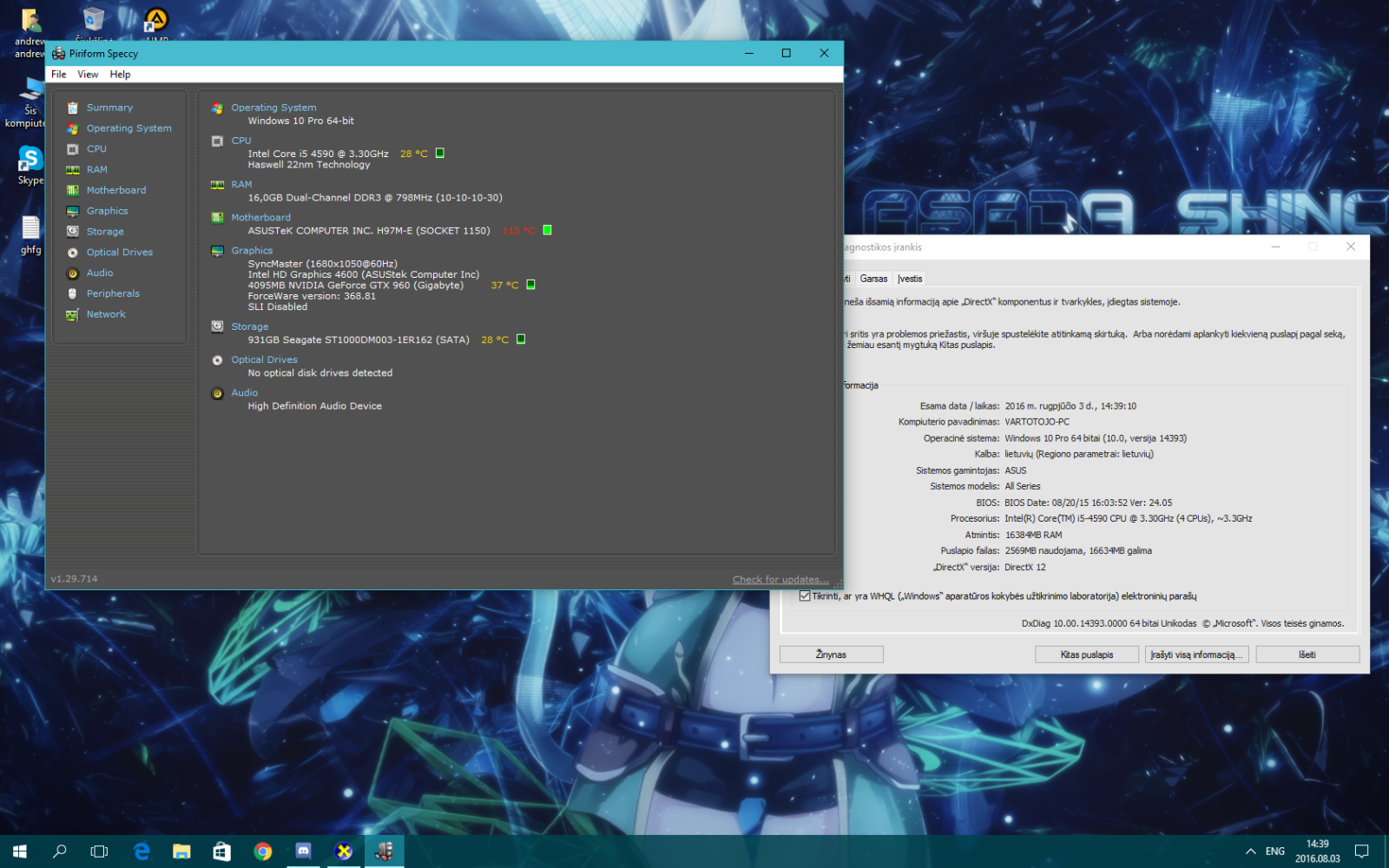
Task: Click the Žinynas button
Action: 831,654
